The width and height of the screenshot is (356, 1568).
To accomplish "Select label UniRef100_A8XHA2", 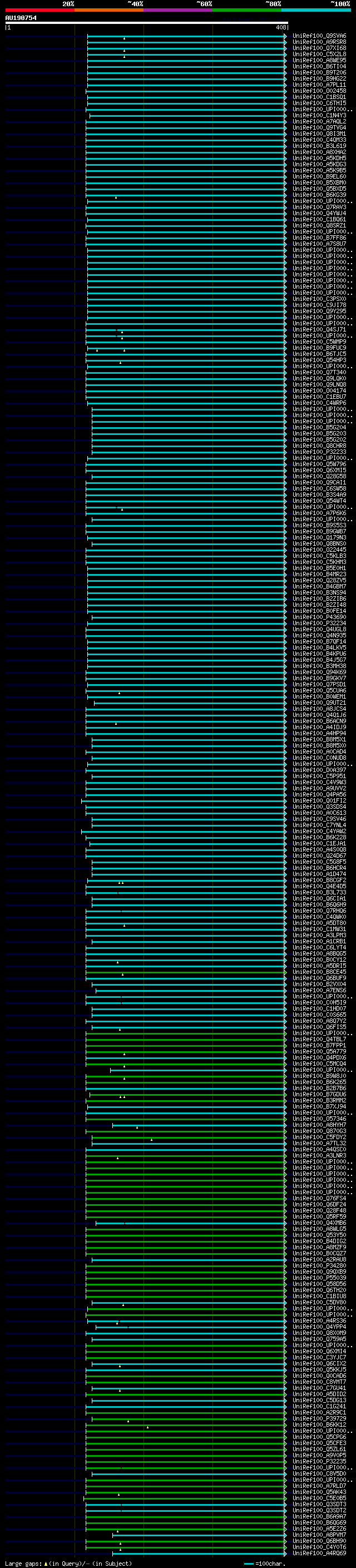I will pyautogui.click(x=319, y=152).
